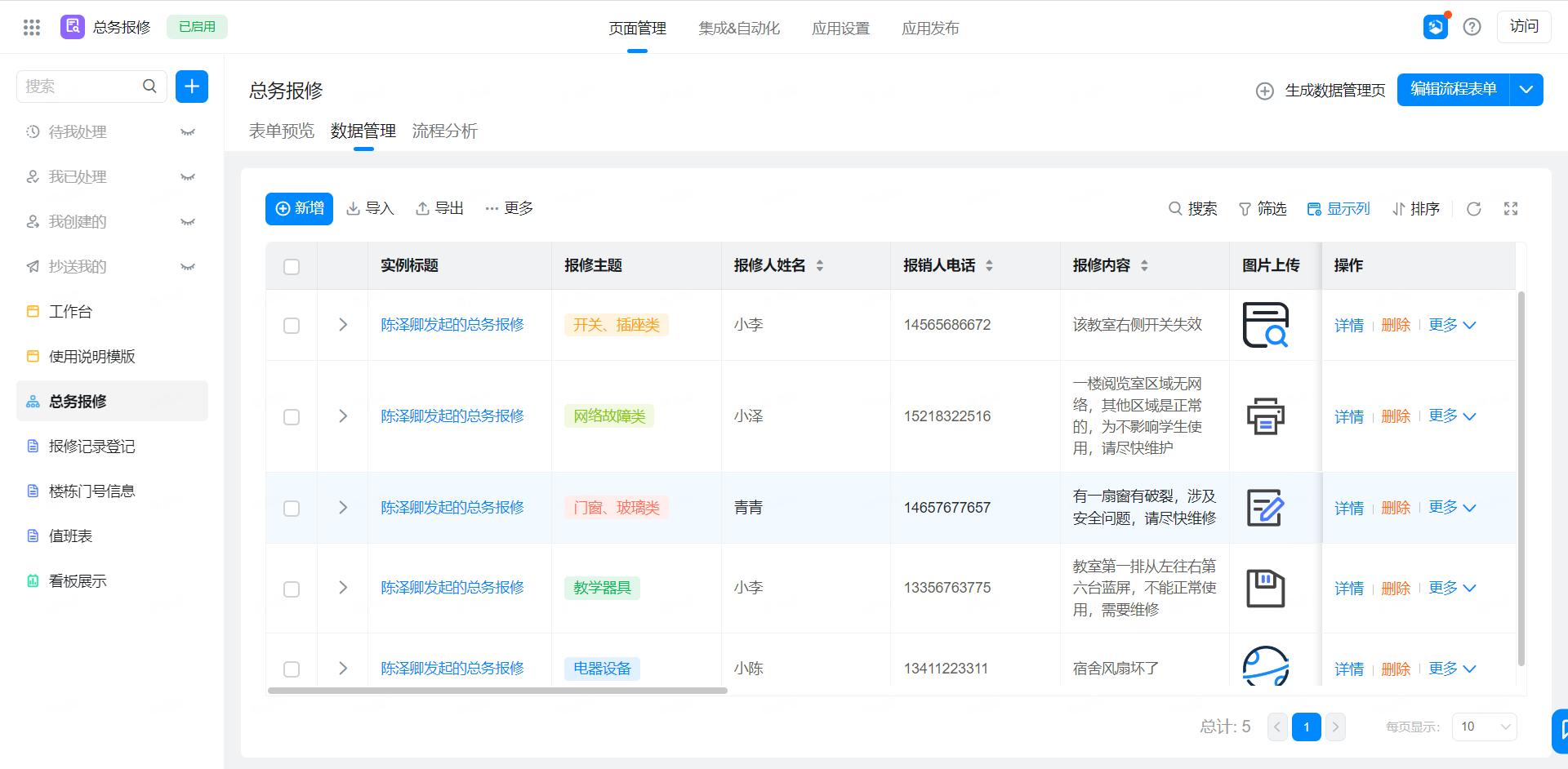The height and width of the screenshot is (769, 1568).
Task: Open globe image in 电器设备 row
Action: click(x=1265, y=665)
